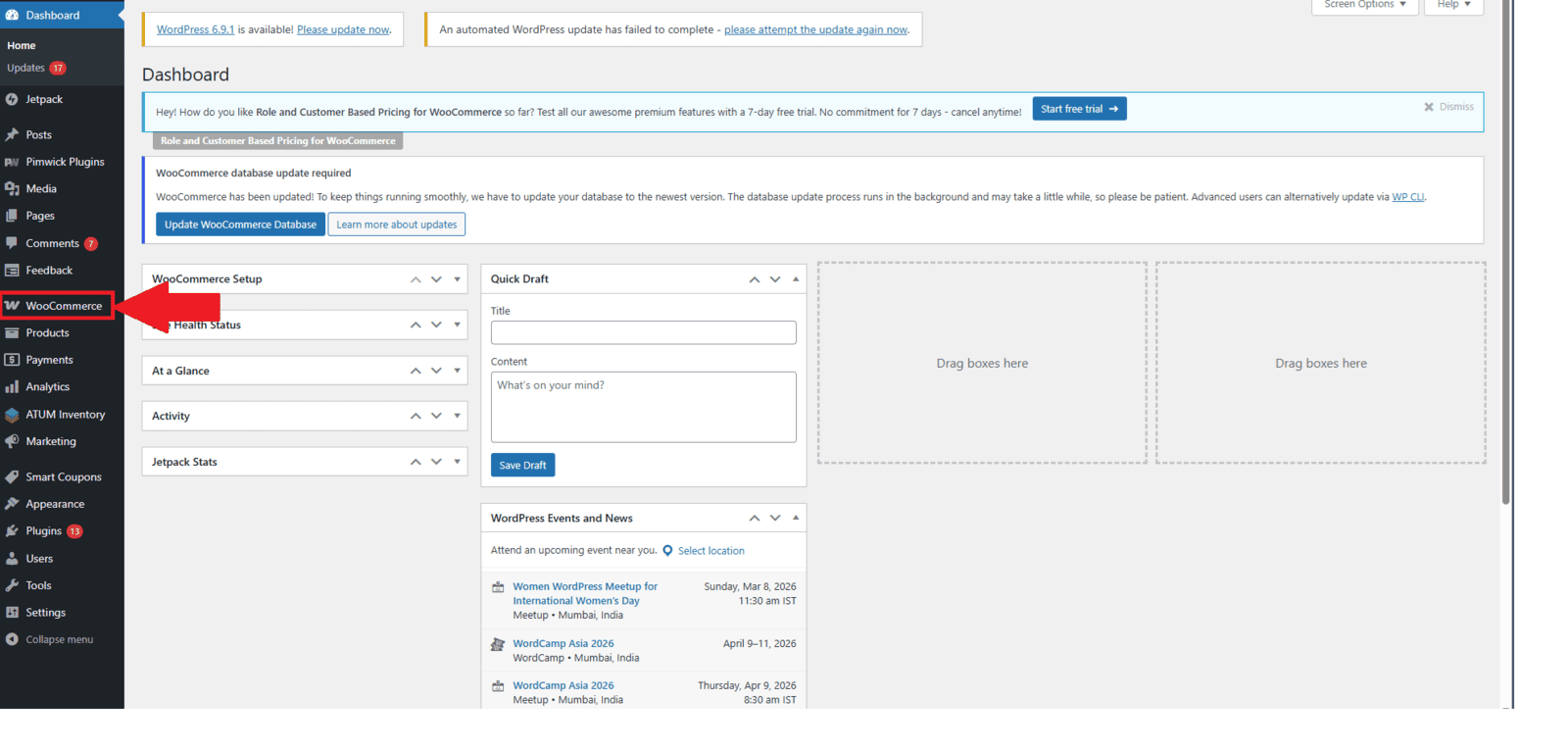
Task: Dismiss the pricing plugin trial notice
Action: (x=1448, y=107)
